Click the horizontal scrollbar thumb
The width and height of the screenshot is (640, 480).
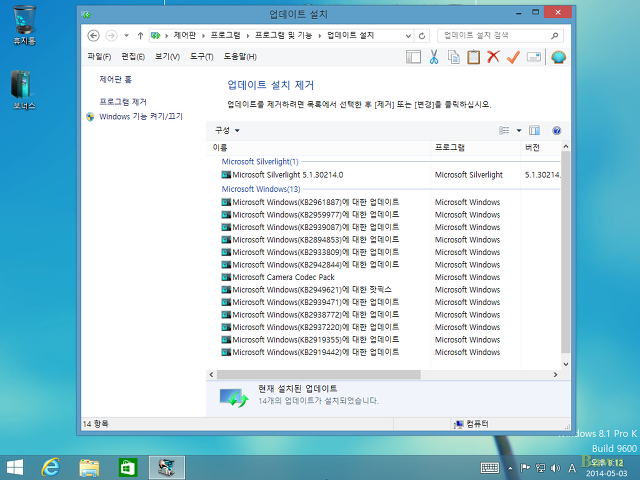(319, 375)
